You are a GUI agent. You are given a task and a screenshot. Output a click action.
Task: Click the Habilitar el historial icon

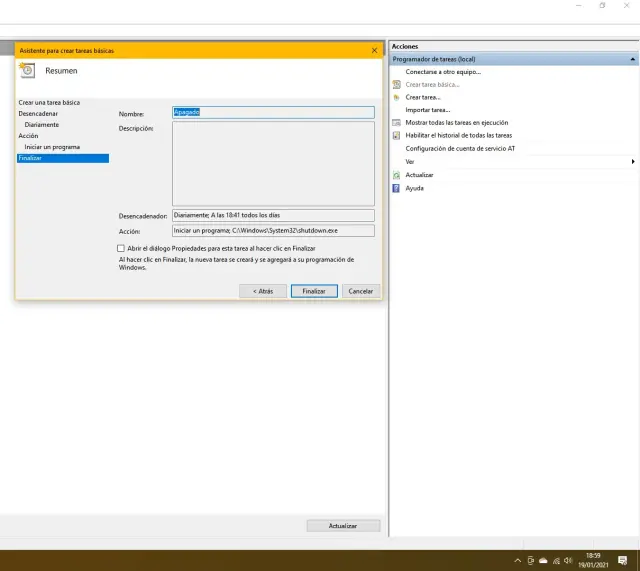pos(397,135)
